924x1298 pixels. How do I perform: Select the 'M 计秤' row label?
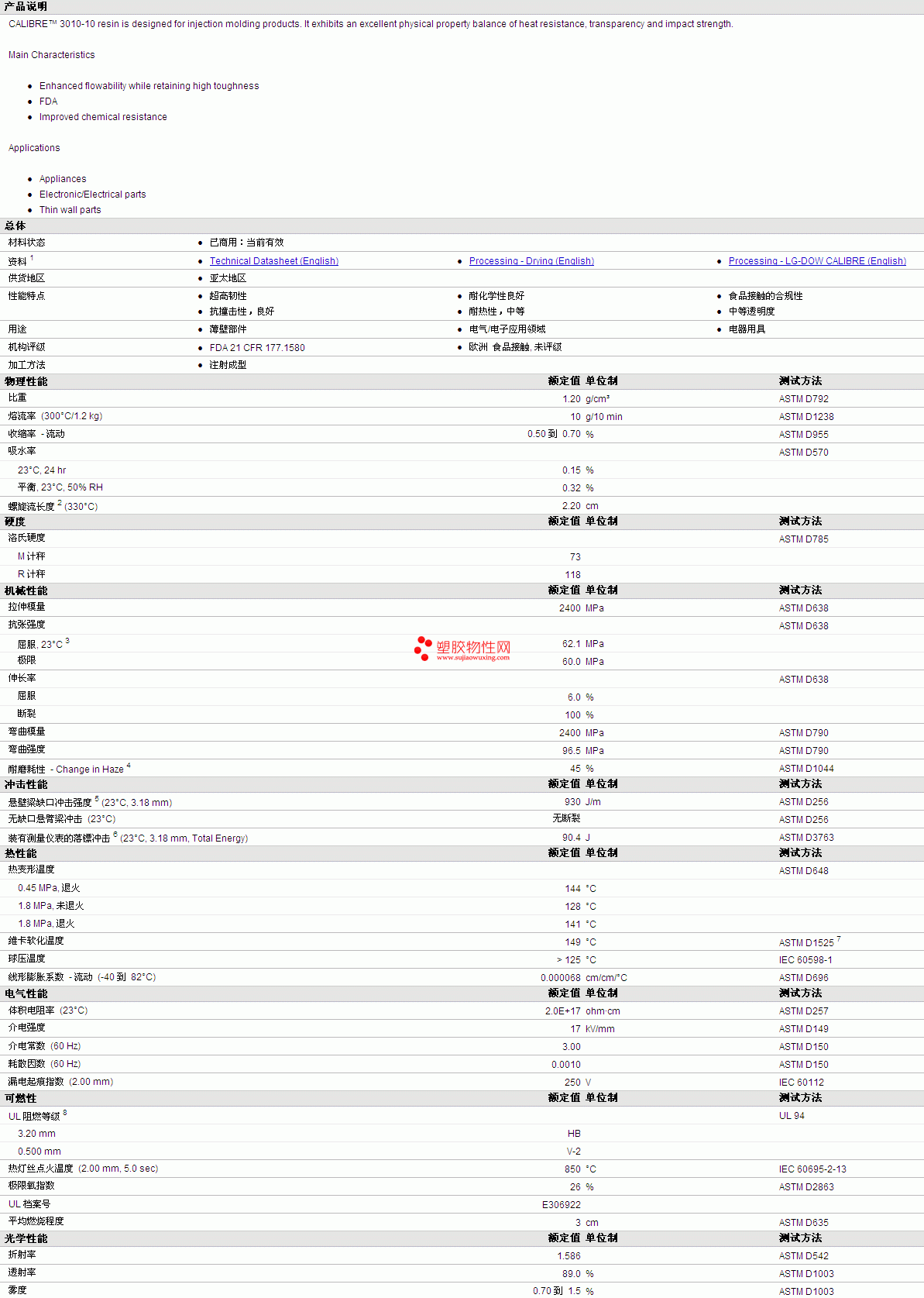point(32,556)
